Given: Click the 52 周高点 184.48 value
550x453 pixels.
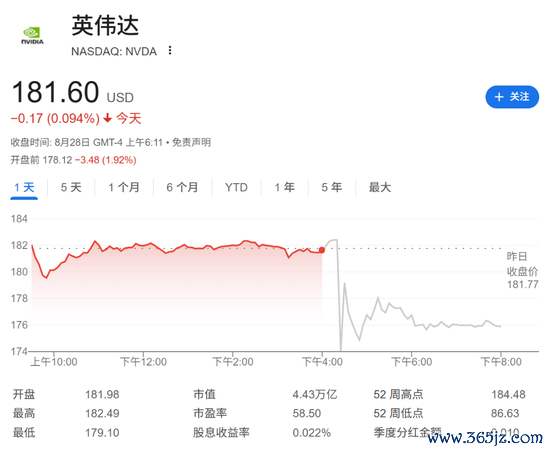Looking at the screenshot, I should point(508,394).
